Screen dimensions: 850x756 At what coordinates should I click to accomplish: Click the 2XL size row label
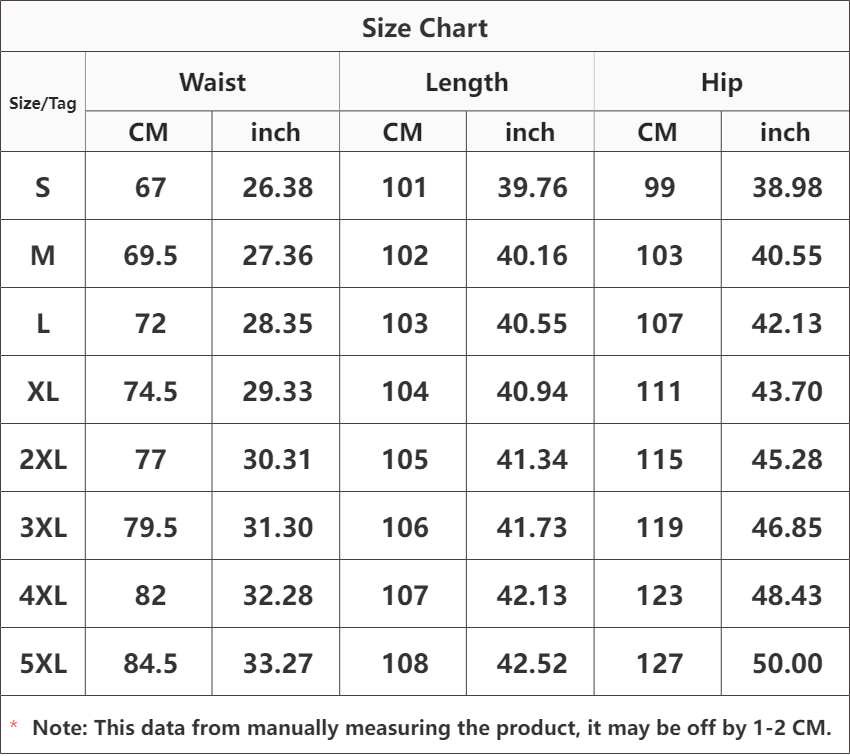pyautogui.click(x=43, y=460)
